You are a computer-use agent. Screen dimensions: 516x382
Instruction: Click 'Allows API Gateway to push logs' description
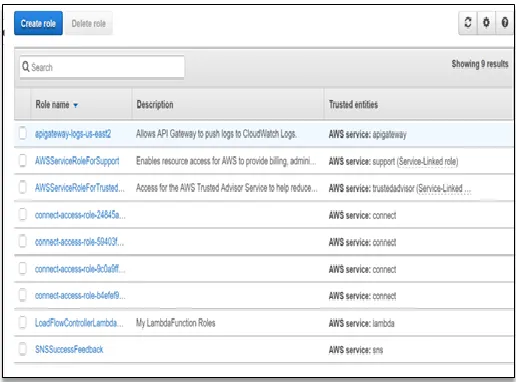coord(216,134)
